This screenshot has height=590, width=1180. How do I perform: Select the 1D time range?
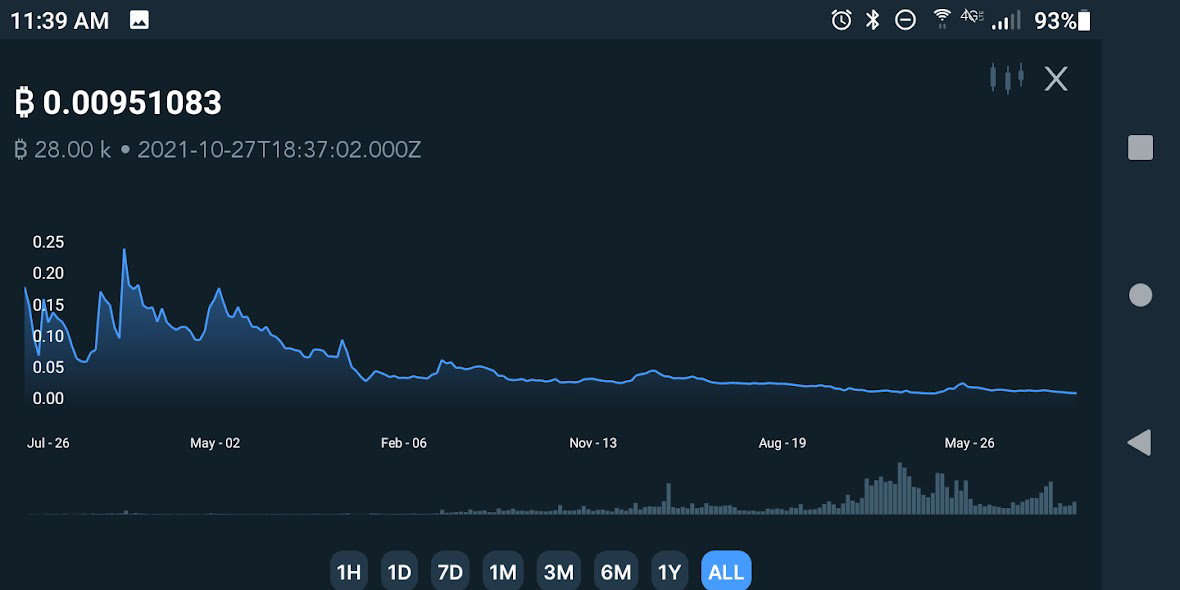(400, 572)
